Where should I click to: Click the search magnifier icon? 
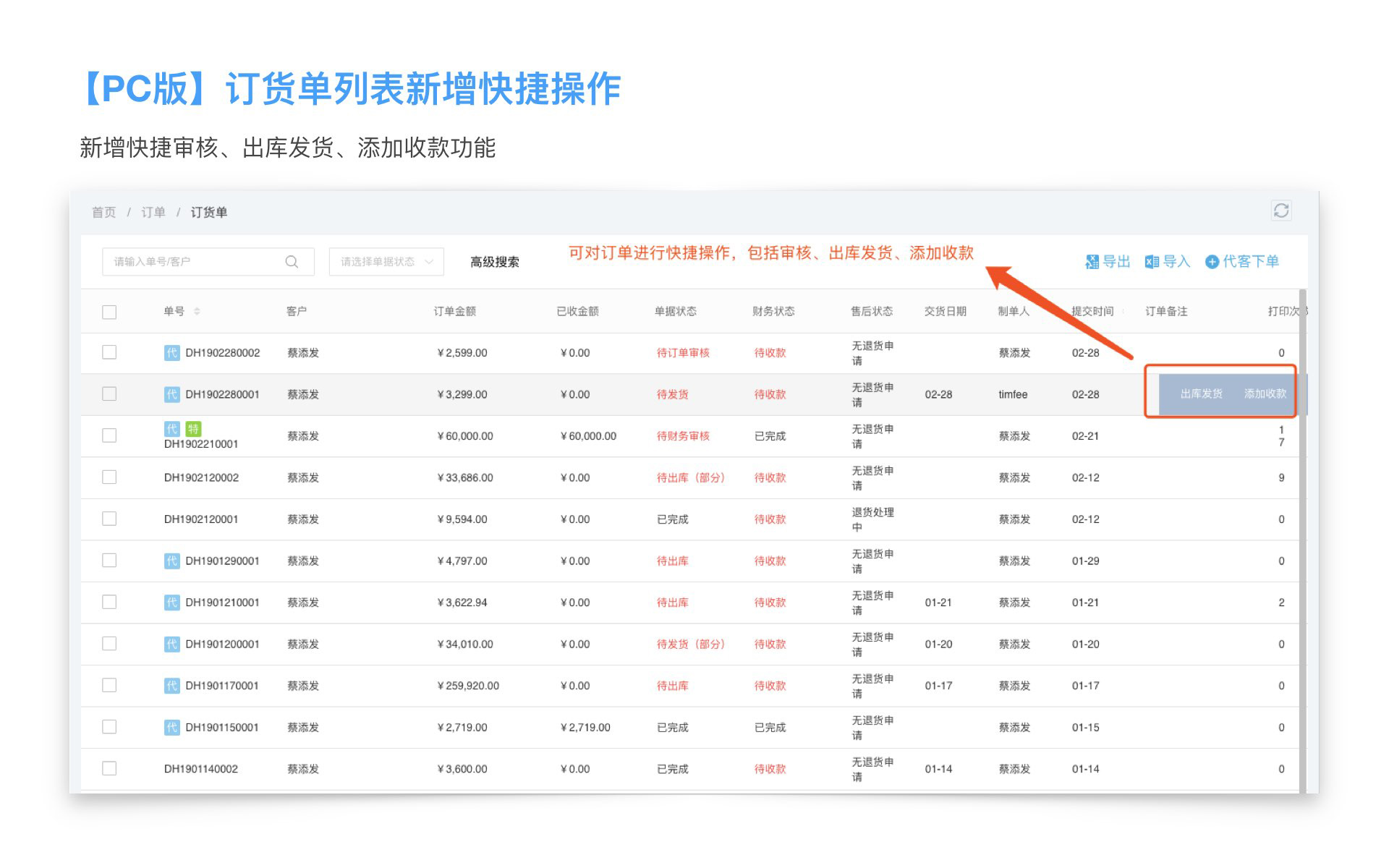pos(292,262)
